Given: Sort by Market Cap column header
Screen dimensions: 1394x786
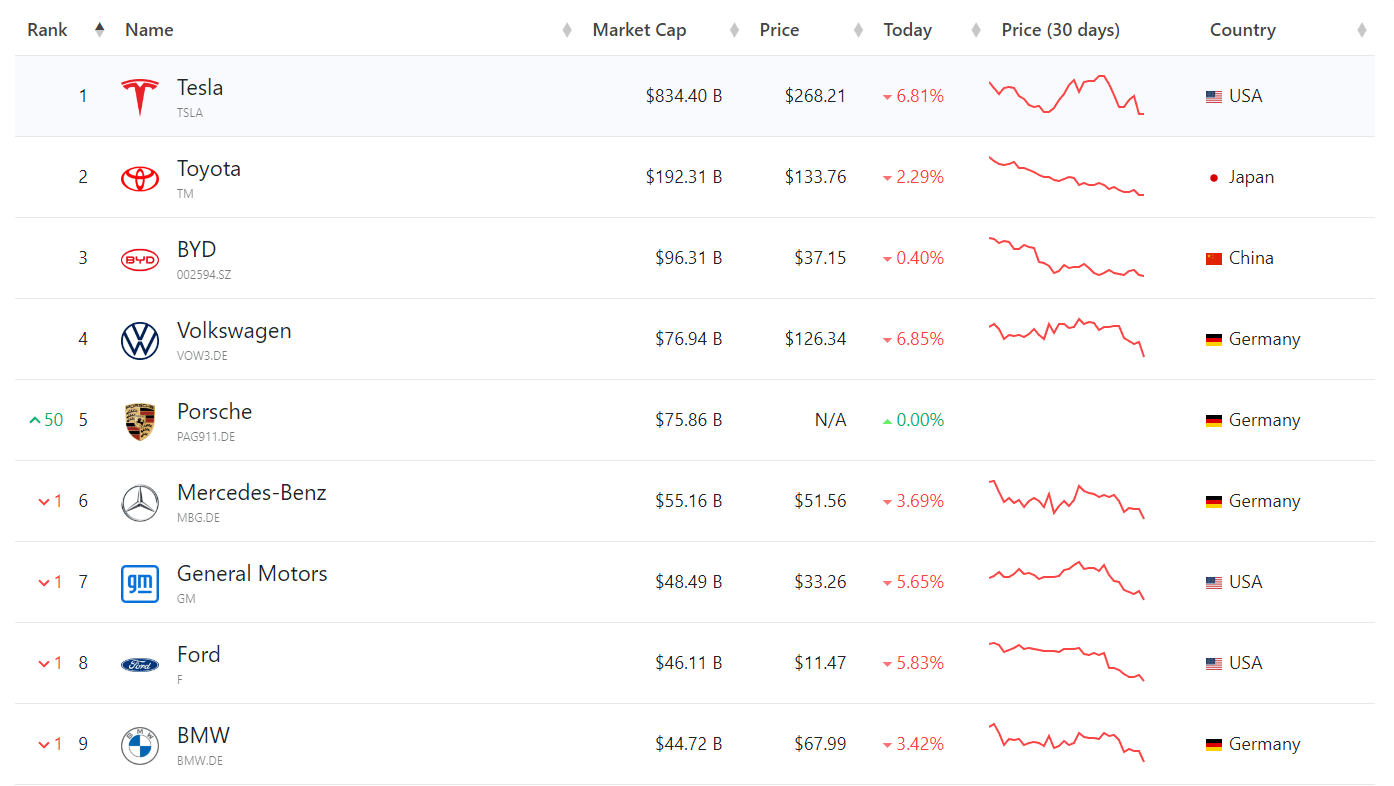Looking at the screenshot, I should pos(640,30).
